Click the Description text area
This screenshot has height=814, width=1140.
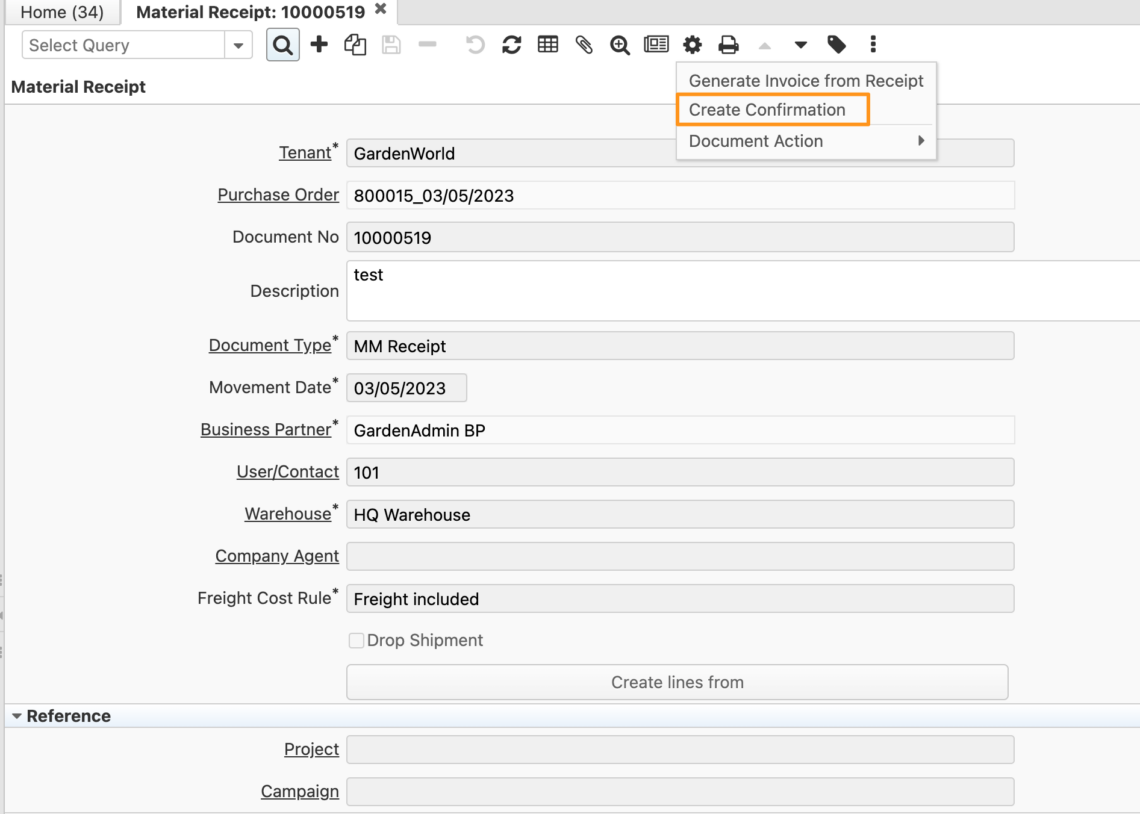(x=680, y=290)
